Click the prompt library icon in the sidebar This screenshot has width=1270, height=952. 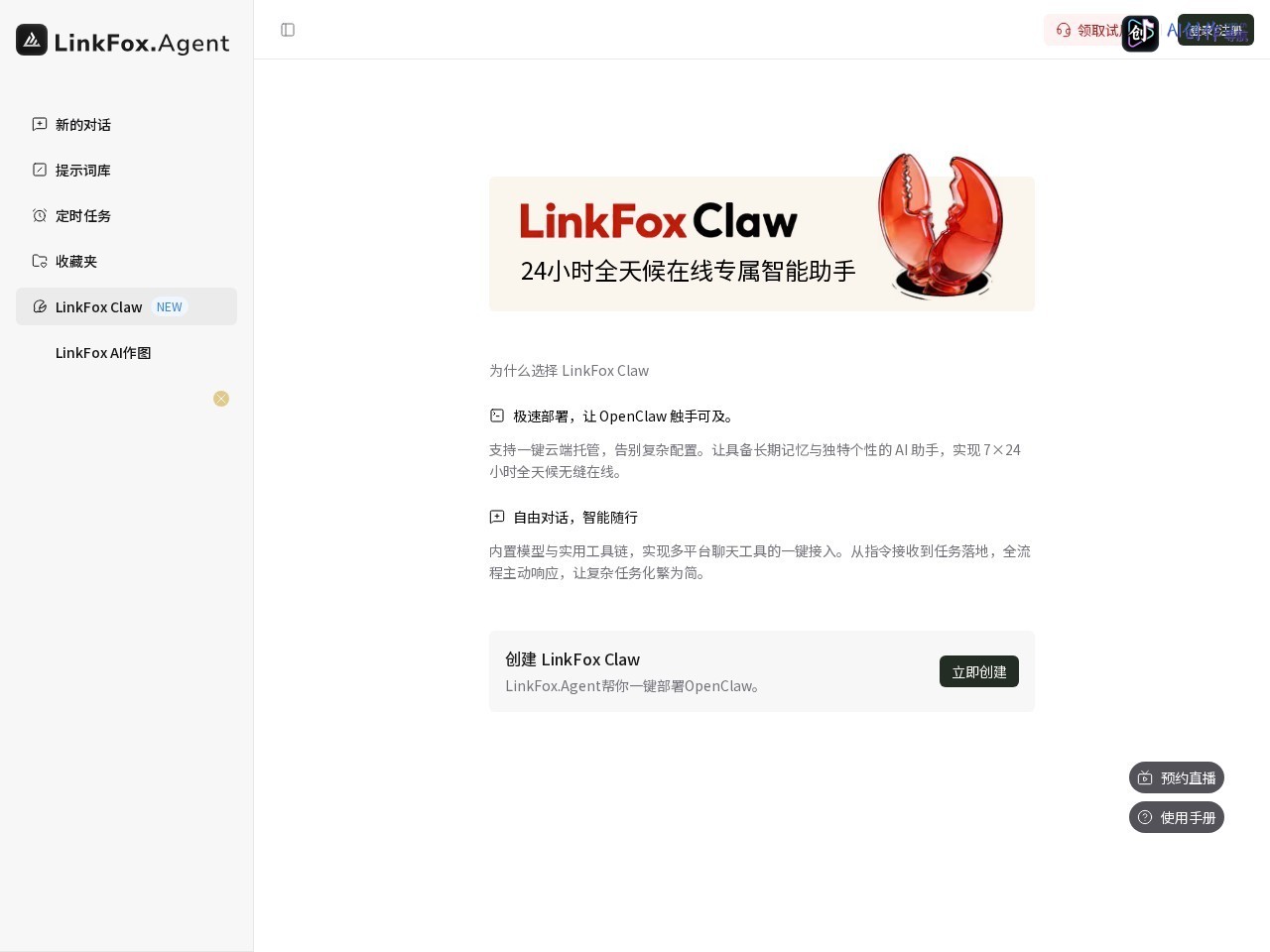(x=40, y=170)
